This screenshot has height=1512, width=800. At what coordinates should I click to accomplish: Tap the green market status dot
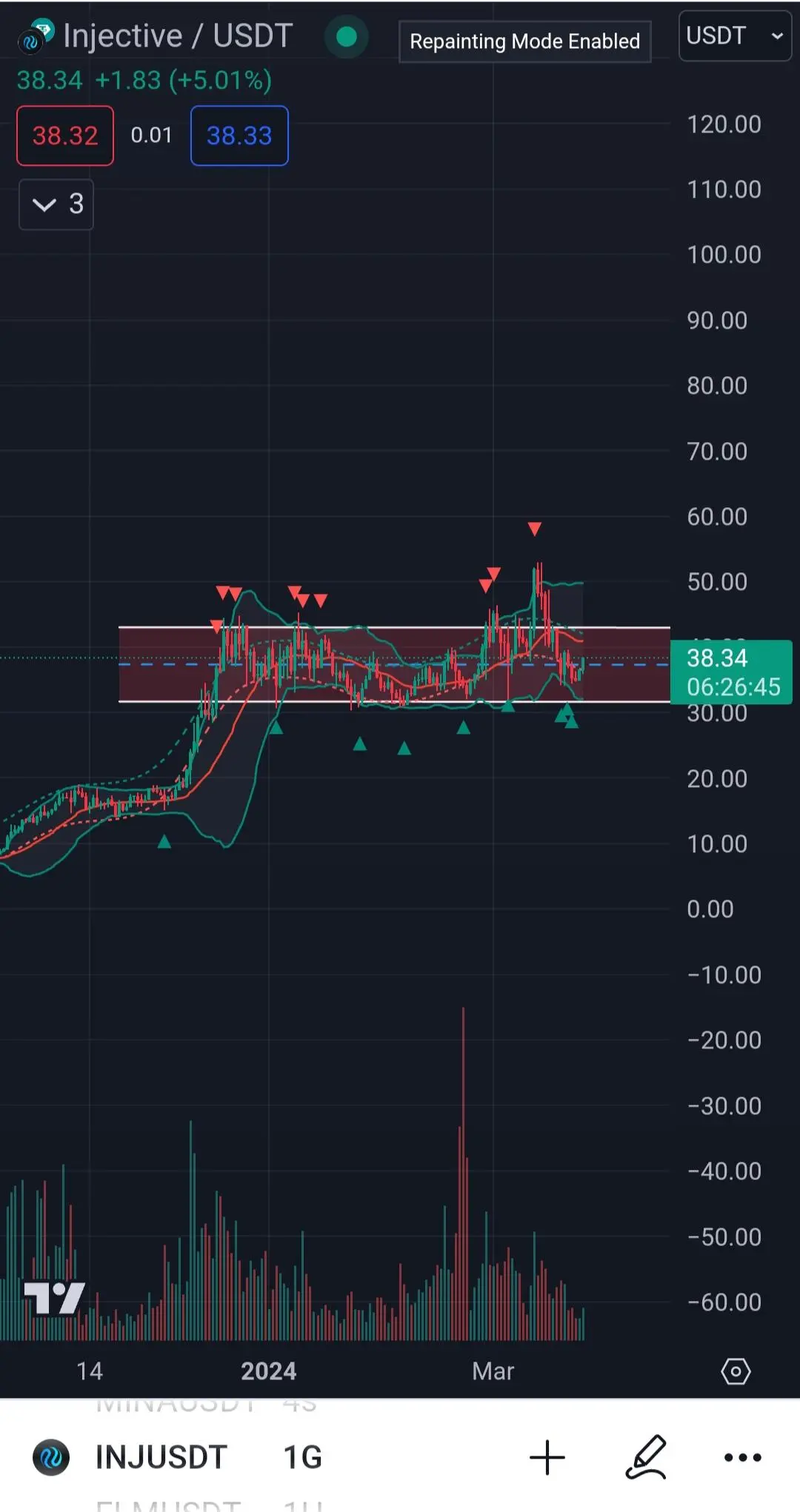click(346, 36)
